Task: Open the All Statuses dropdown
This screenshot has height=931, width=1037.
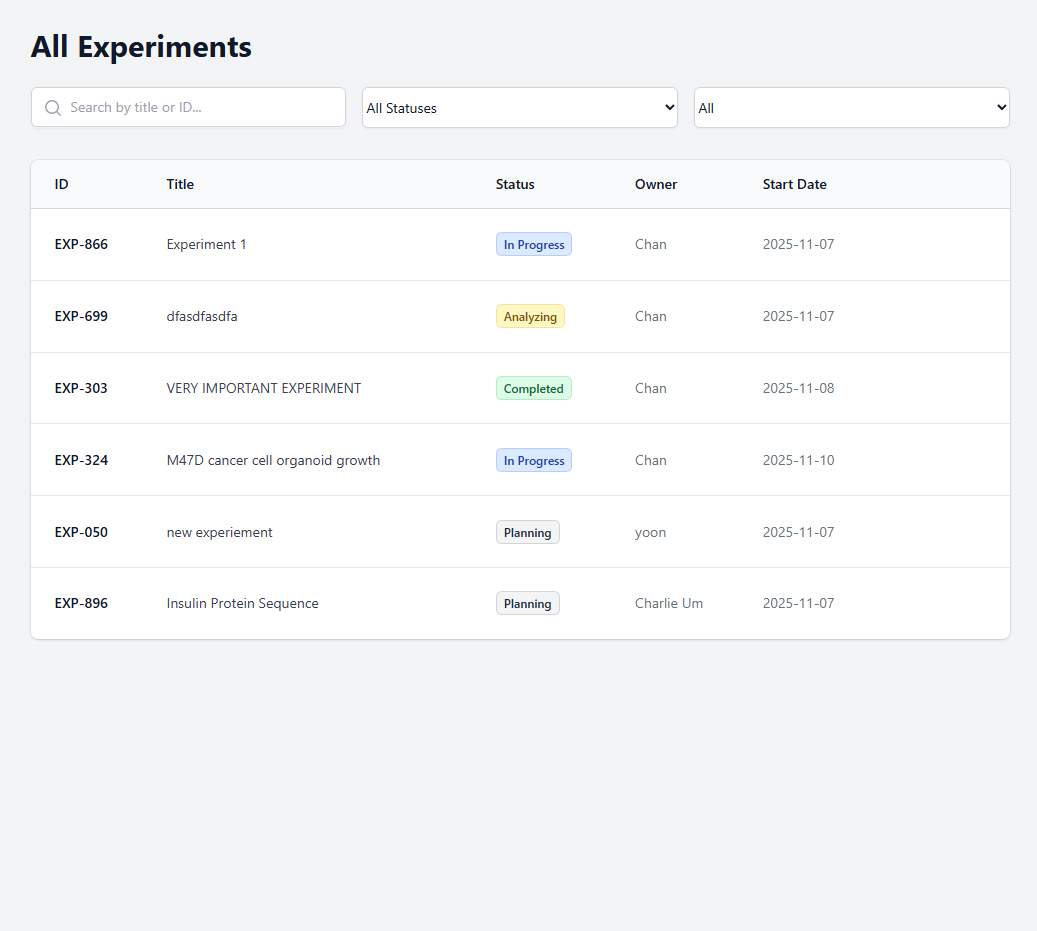Action: coord(519,107)
